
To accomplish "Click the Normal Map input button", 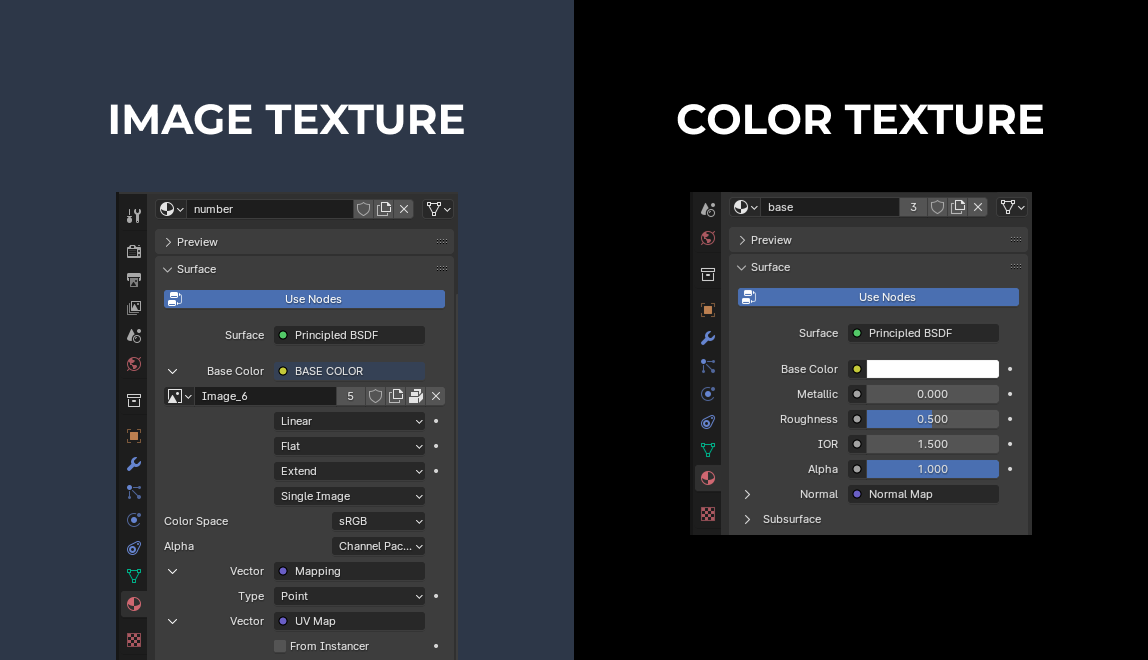I will point(923,494).
